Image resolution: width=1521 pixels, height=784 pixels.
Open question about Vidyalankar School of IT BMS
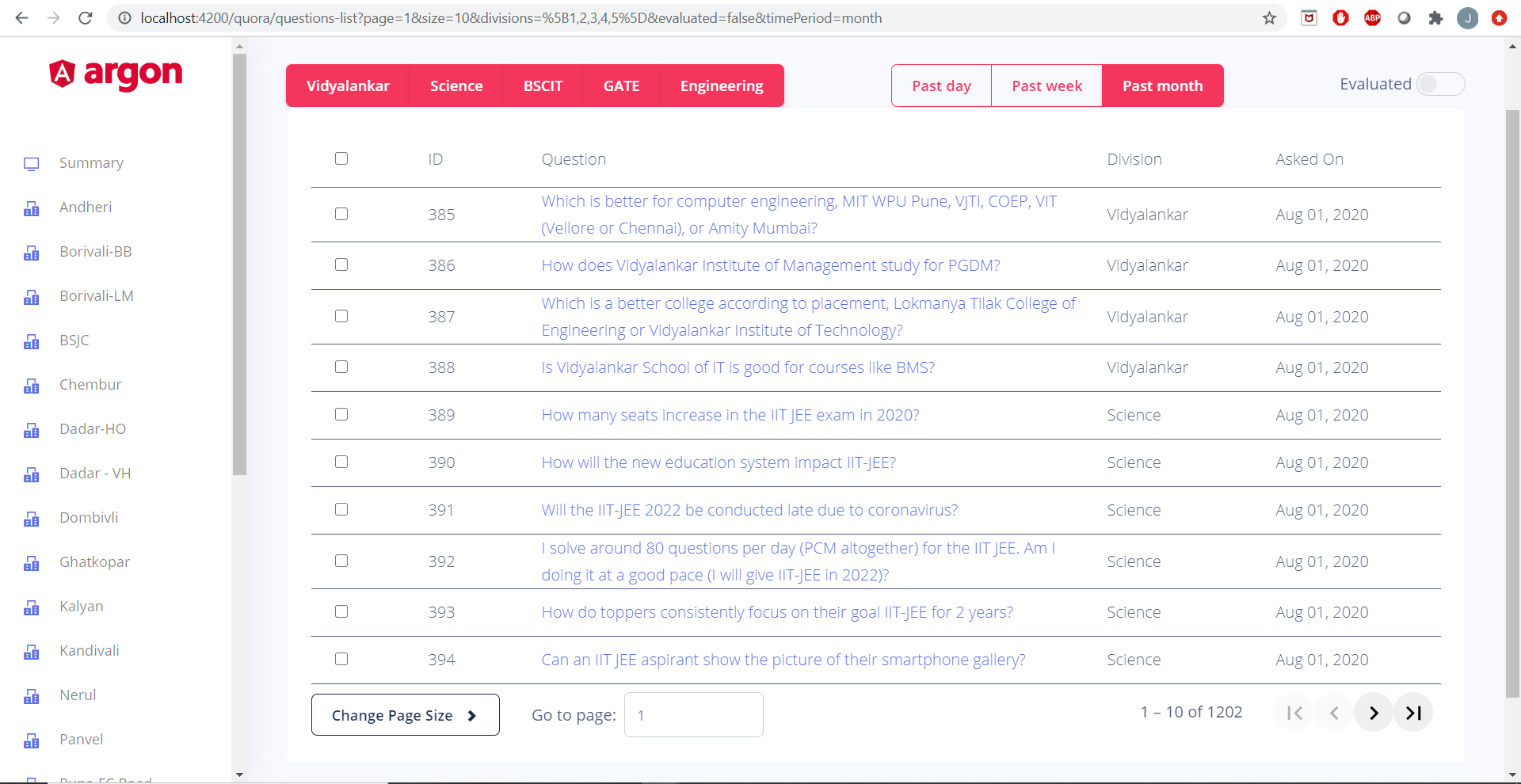(x=738, y=367)
